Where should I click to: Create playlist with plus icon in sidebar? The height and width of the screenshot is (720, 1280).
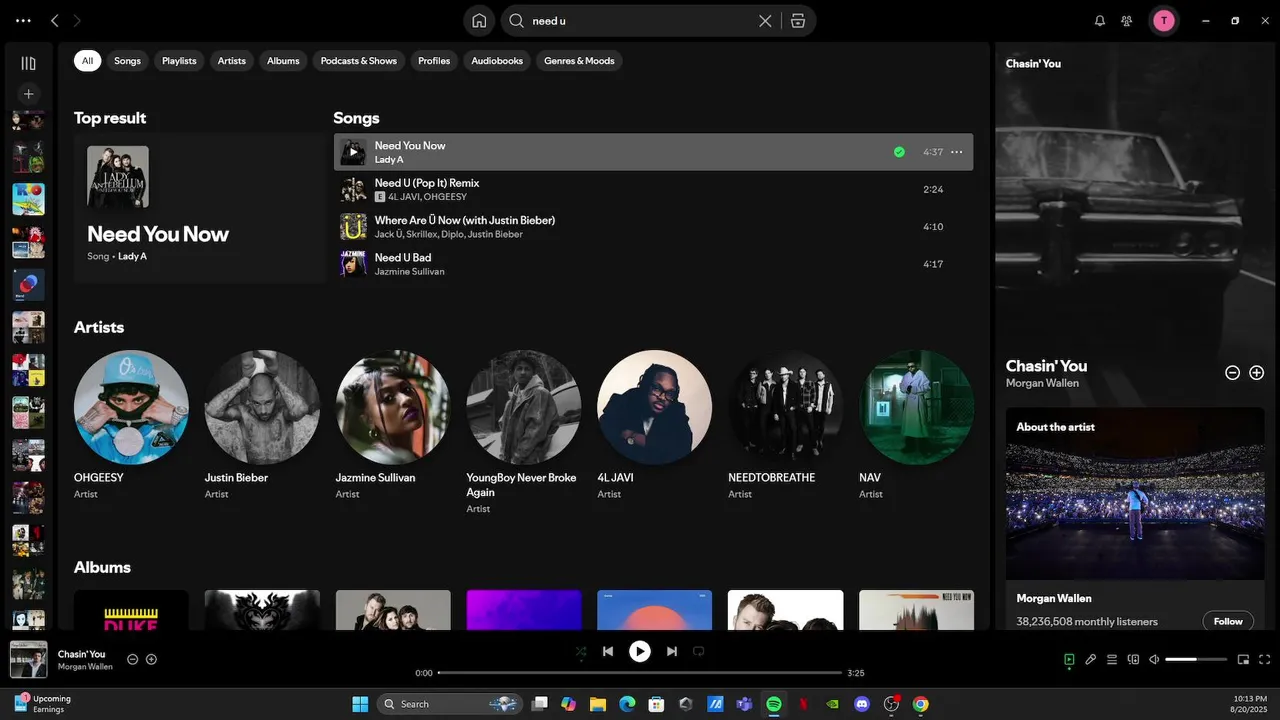click(x=28, y=94)
